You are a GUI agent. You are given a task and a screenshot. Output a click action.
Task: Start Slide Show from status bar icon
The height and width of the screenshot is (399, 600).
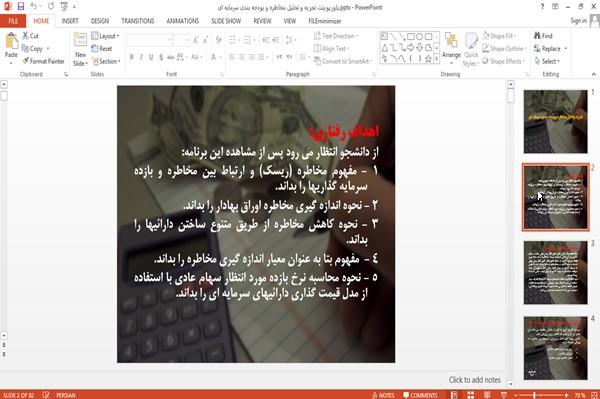click(504, 395)
